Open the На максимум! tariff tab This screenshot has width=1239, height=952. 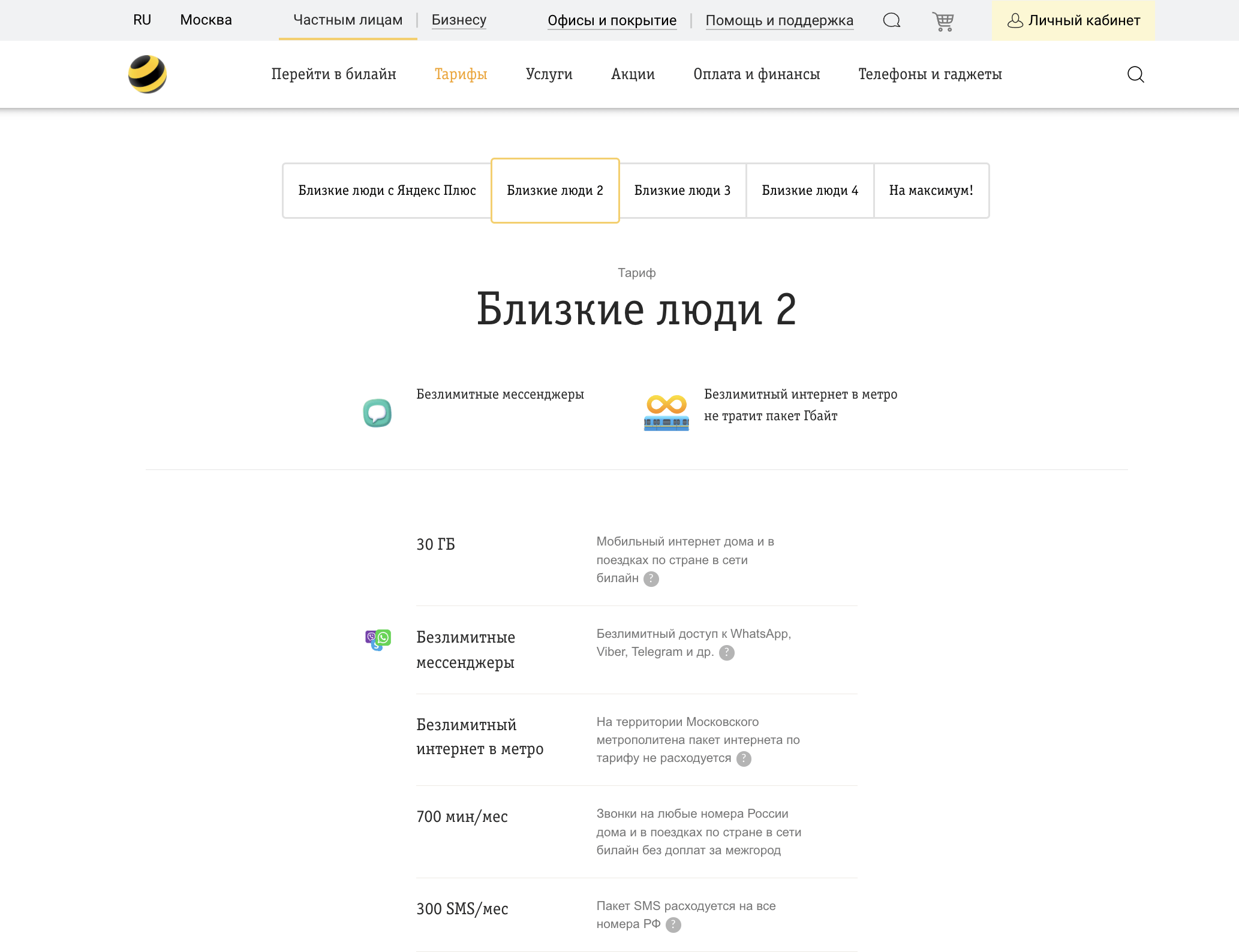(931, 191)
